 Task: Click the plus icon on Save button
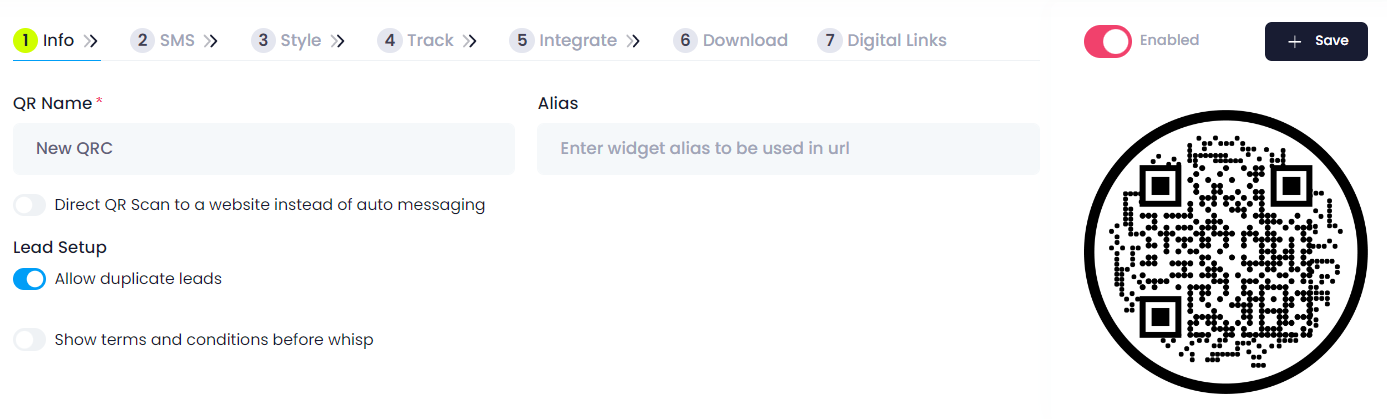coord(1295,41)
